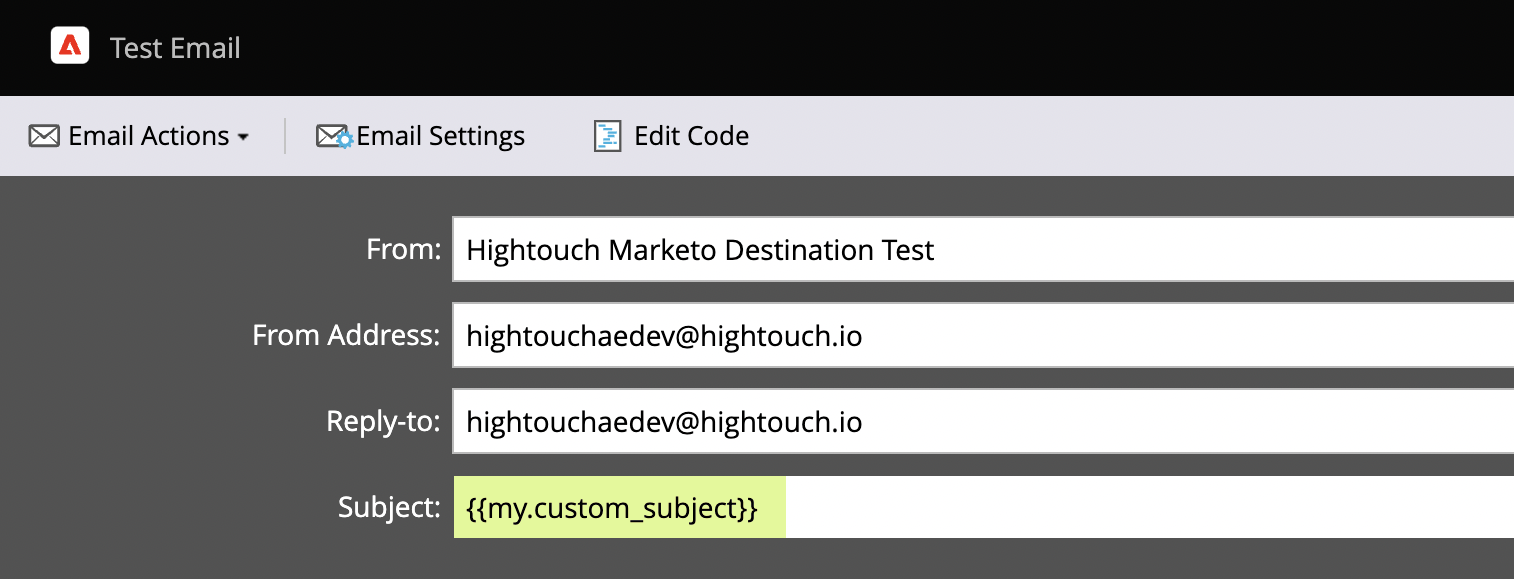The image size is (1514, 579).
Task: Place cursor in the Reply-to field
Action: 980,422
